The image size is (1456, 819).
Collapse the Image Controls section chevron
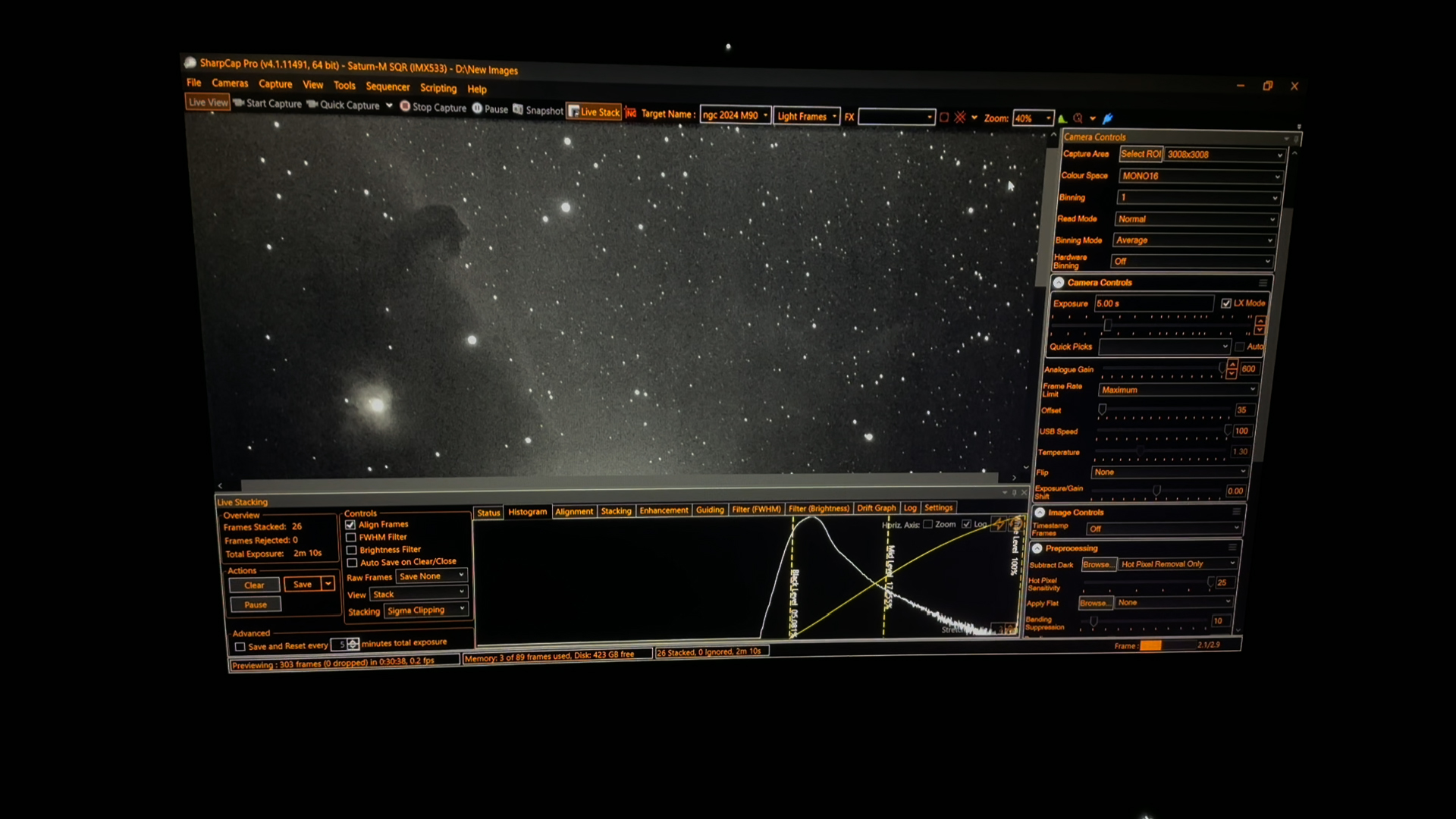(1040, 513)
